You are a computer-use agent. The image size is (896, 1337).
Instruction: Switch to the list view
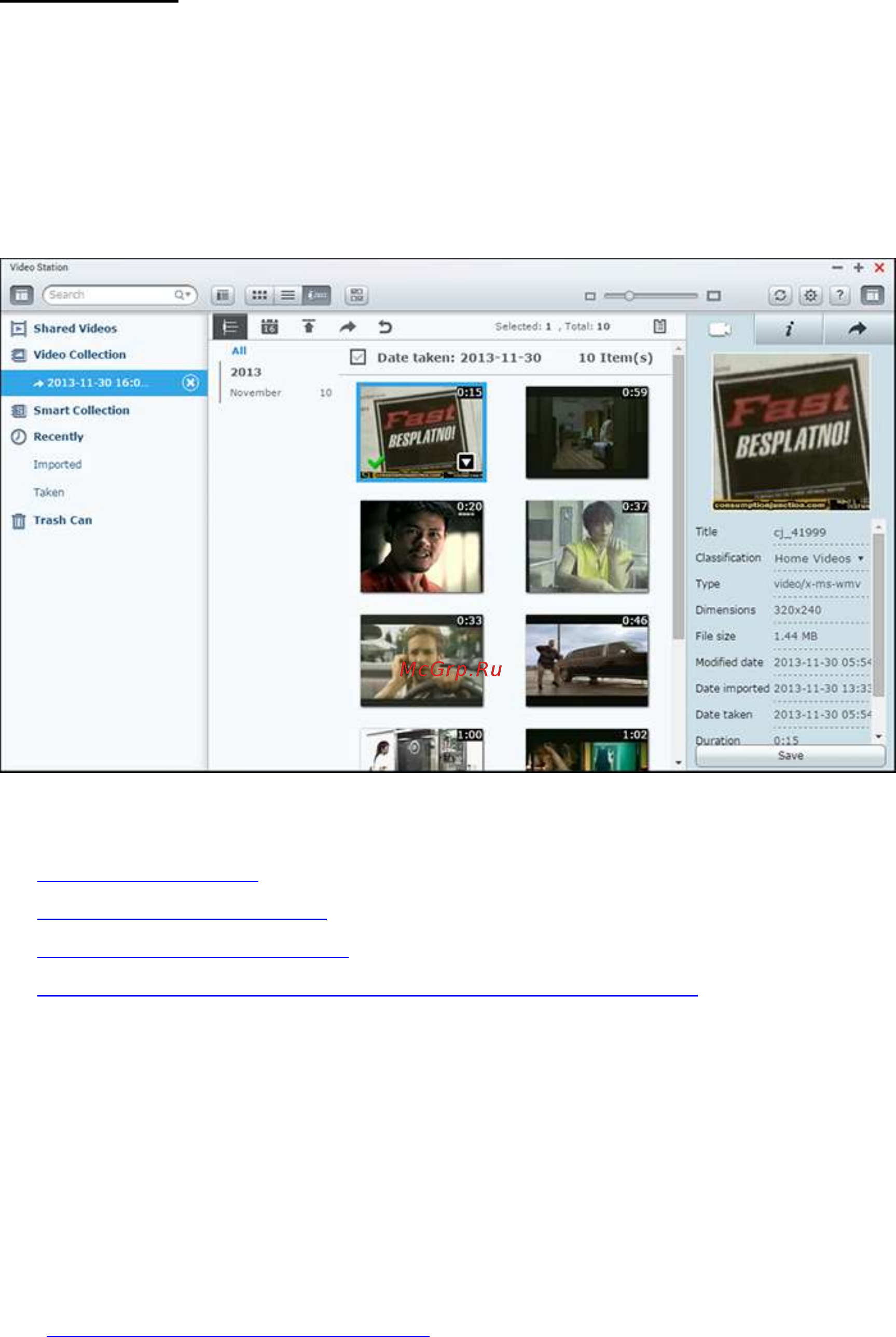coord(288,295)
